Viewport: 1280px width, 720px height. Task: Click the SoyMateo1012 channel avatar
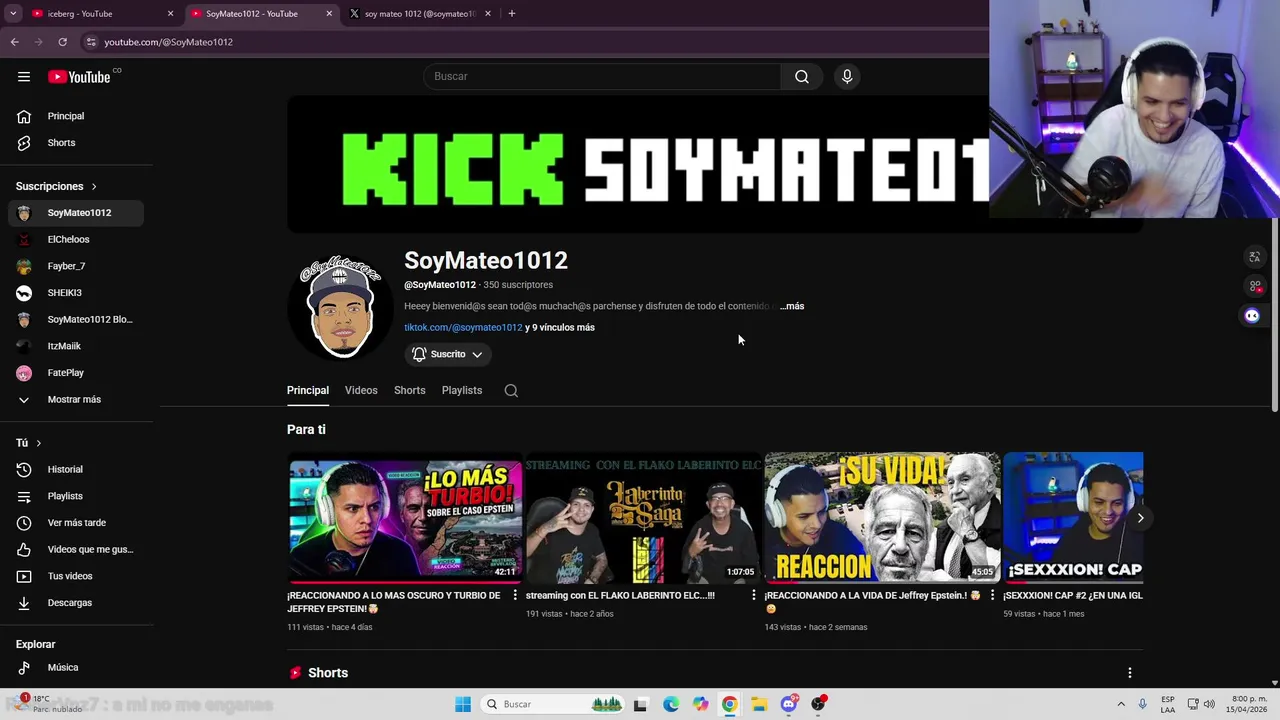(x=341, y=307)
